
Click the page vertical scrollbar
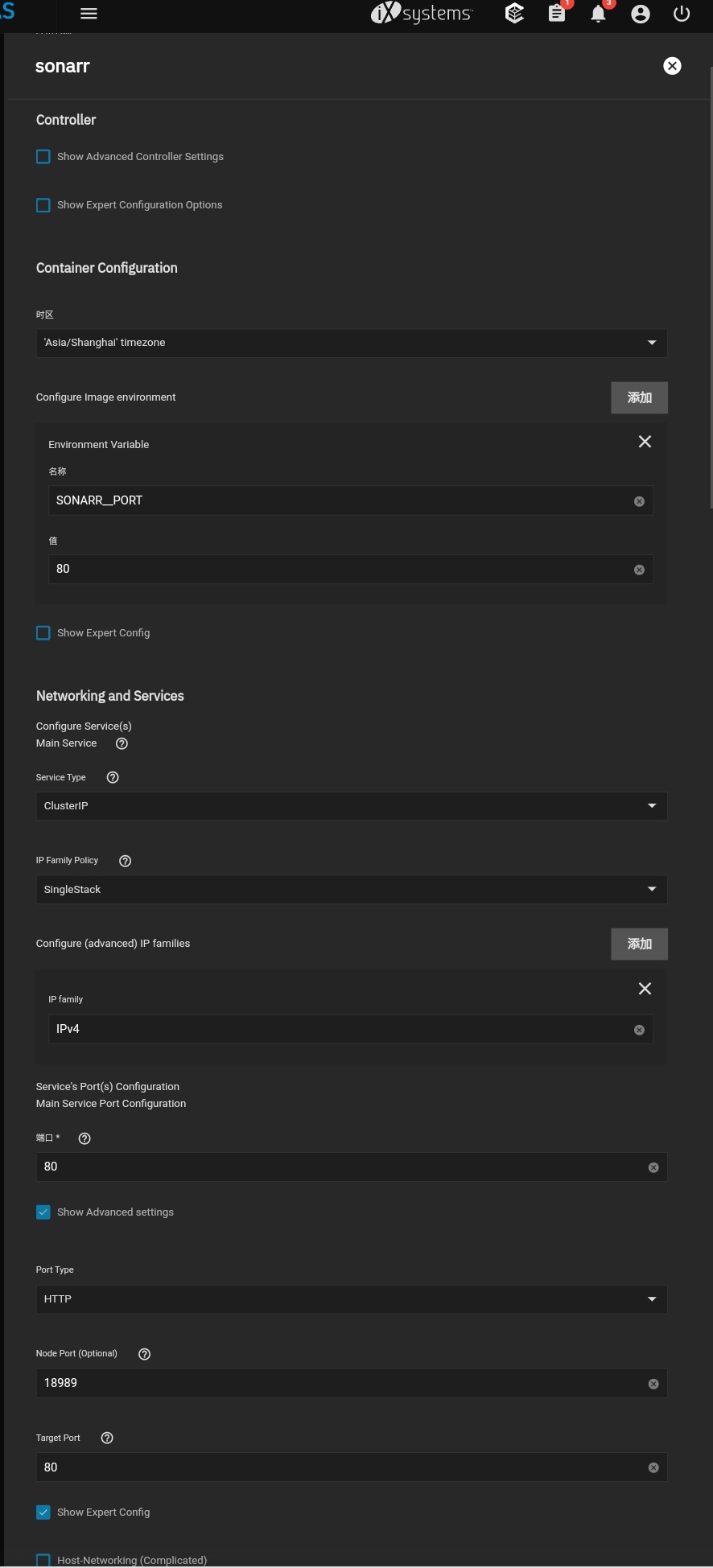click(711, 287)
